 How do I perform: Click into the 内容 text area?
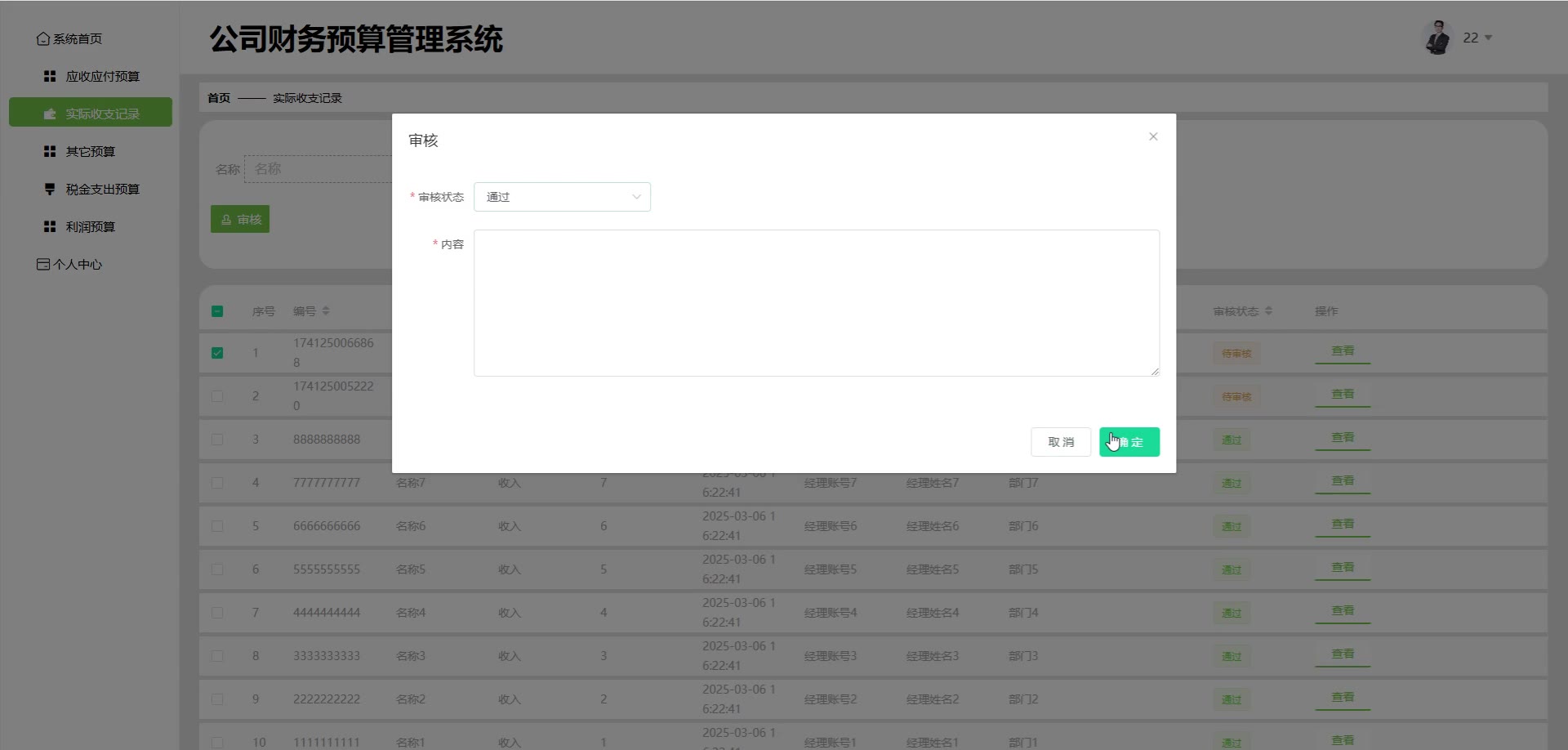816,303
